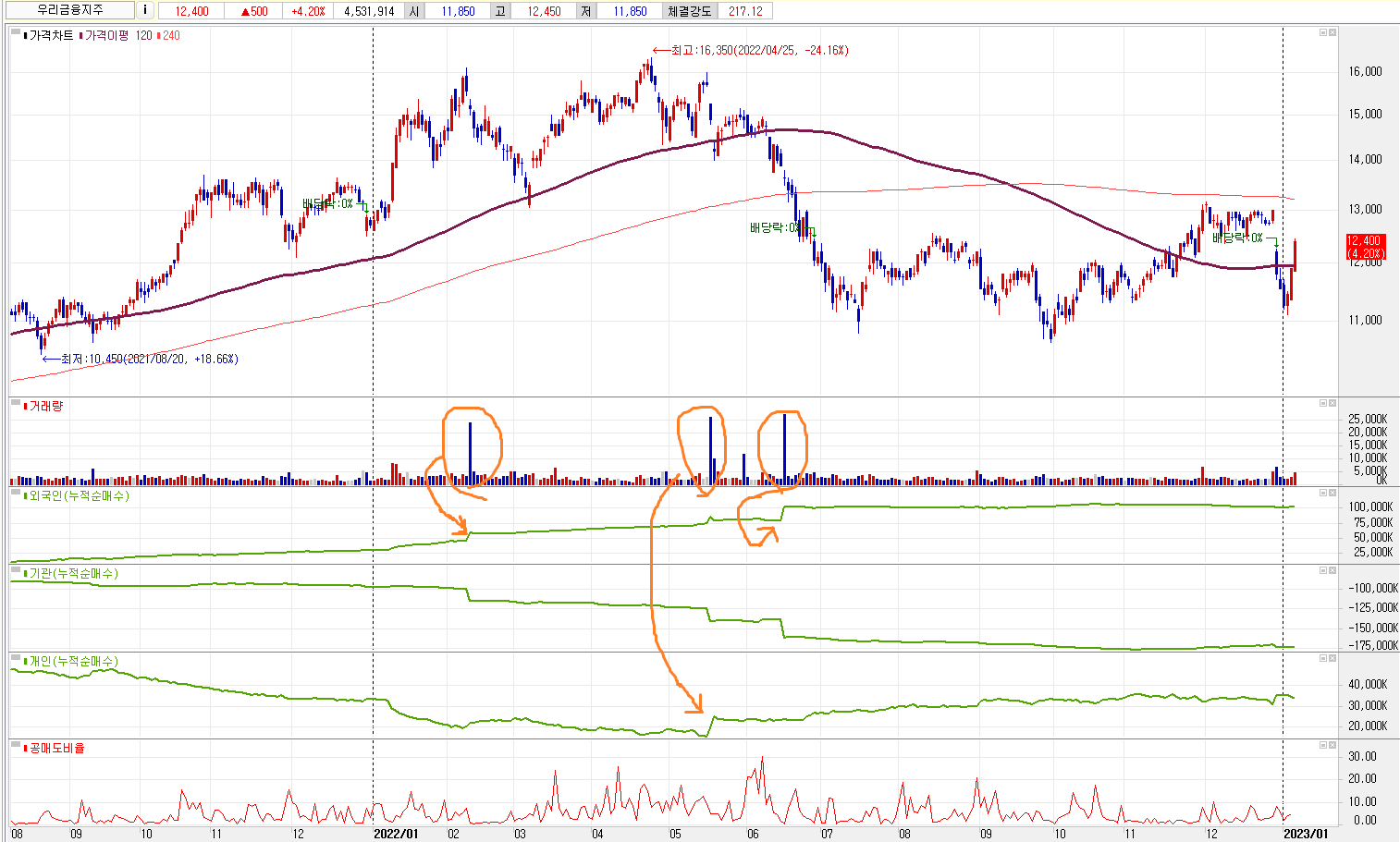Click the 100,000K foreign net-buy axis label
This screenshot has width=1400, height=842.
pos(1370,506)
